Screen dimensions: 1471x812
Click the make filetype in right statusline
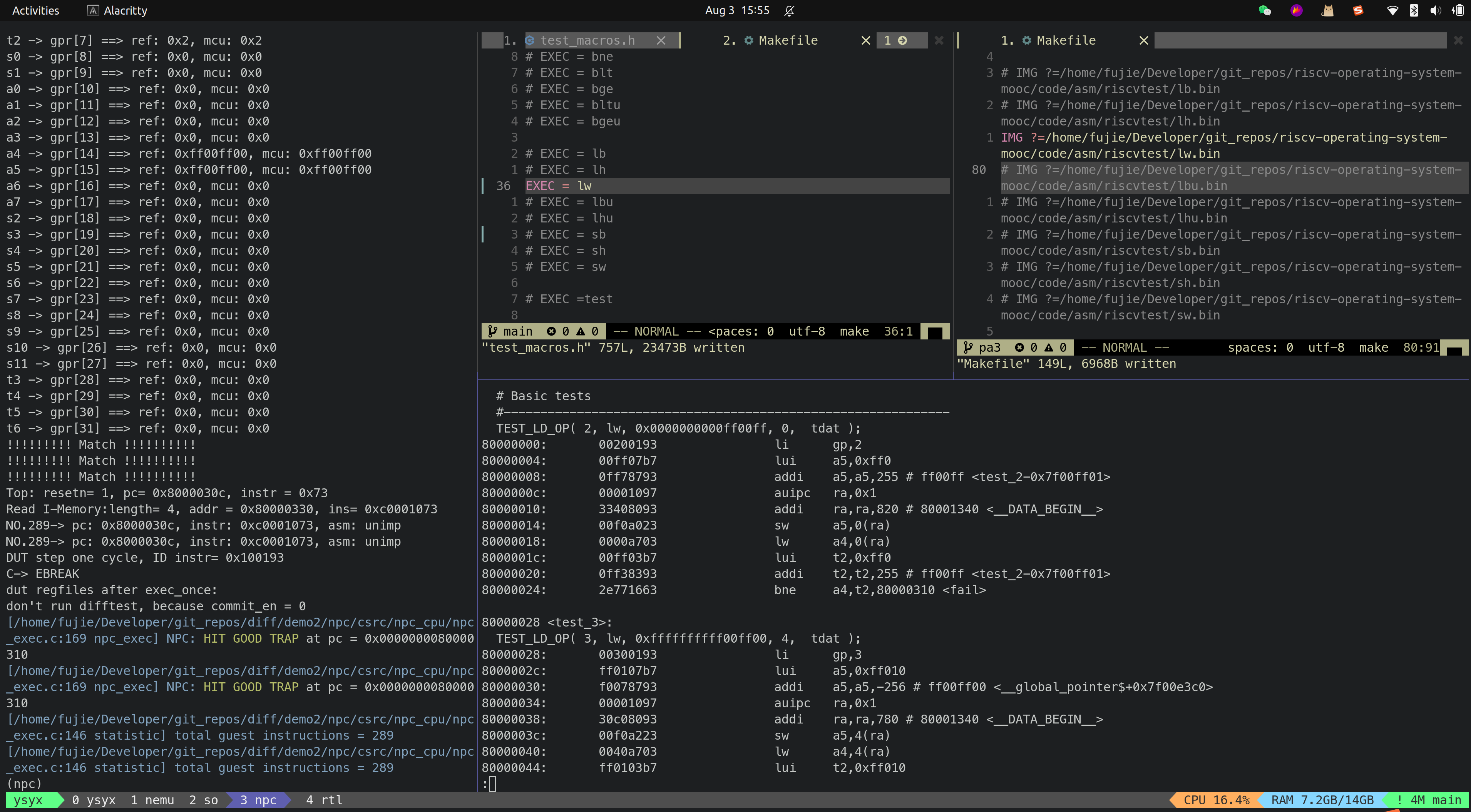[x=1373, y=347]
